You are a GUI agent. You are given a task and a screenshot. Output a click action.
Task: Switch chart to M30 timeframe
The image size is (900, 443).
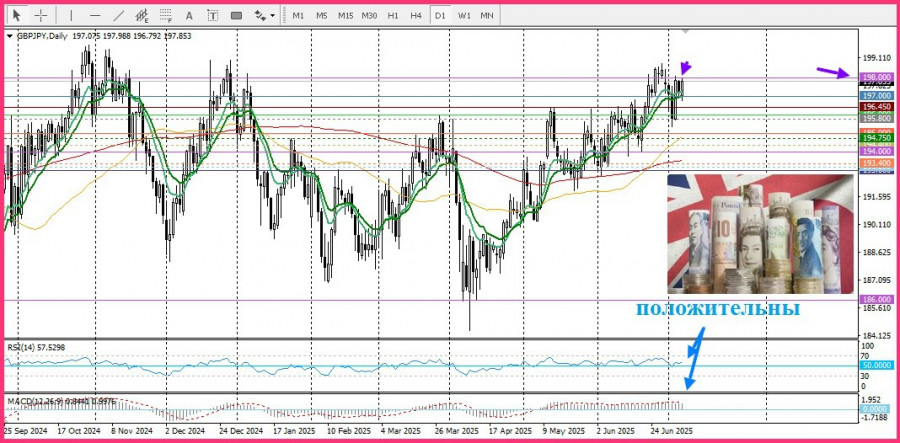[369, 15]
